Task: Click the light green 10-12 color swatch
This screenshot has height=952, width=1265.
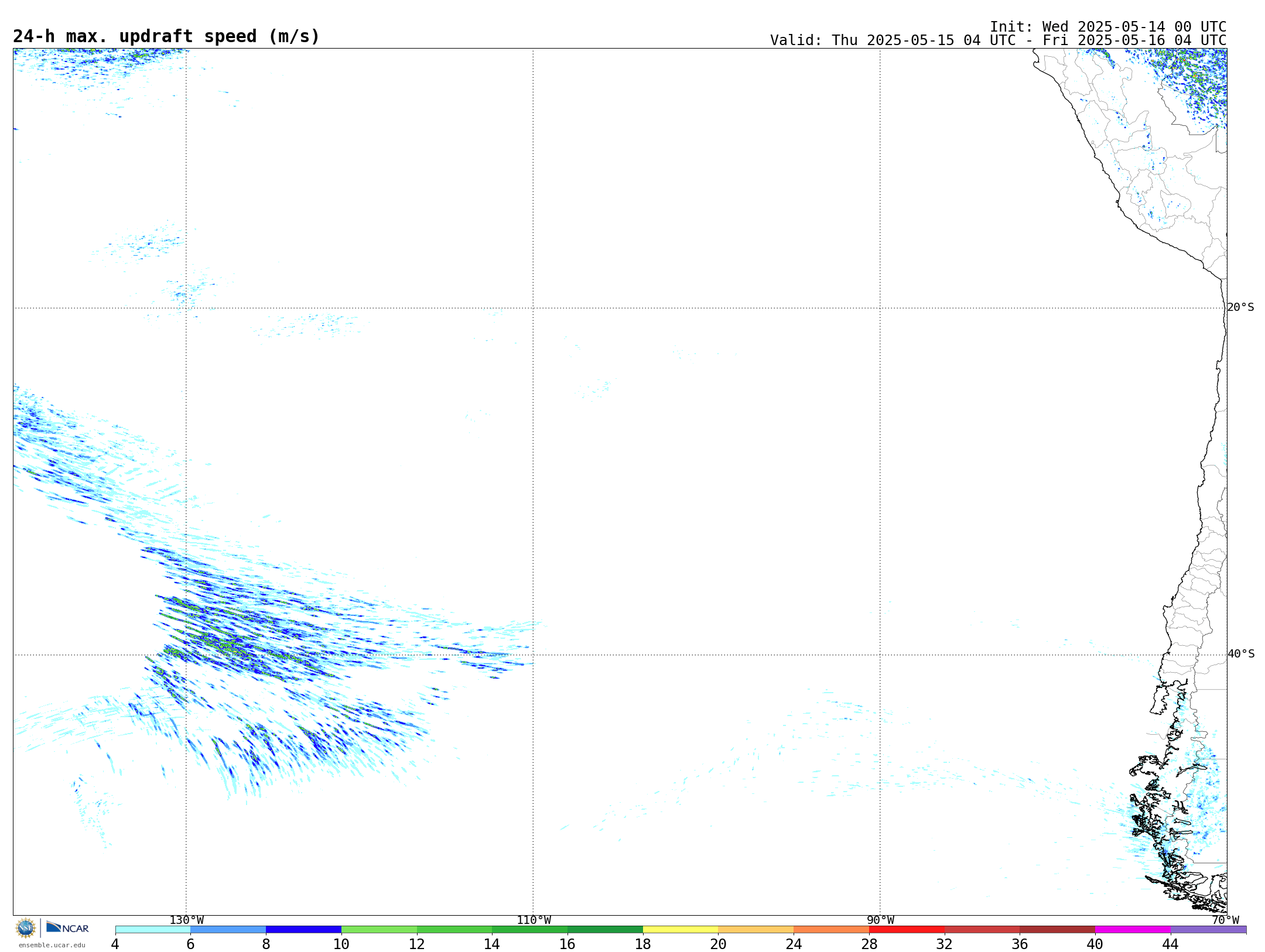Action: pos(379,930)
